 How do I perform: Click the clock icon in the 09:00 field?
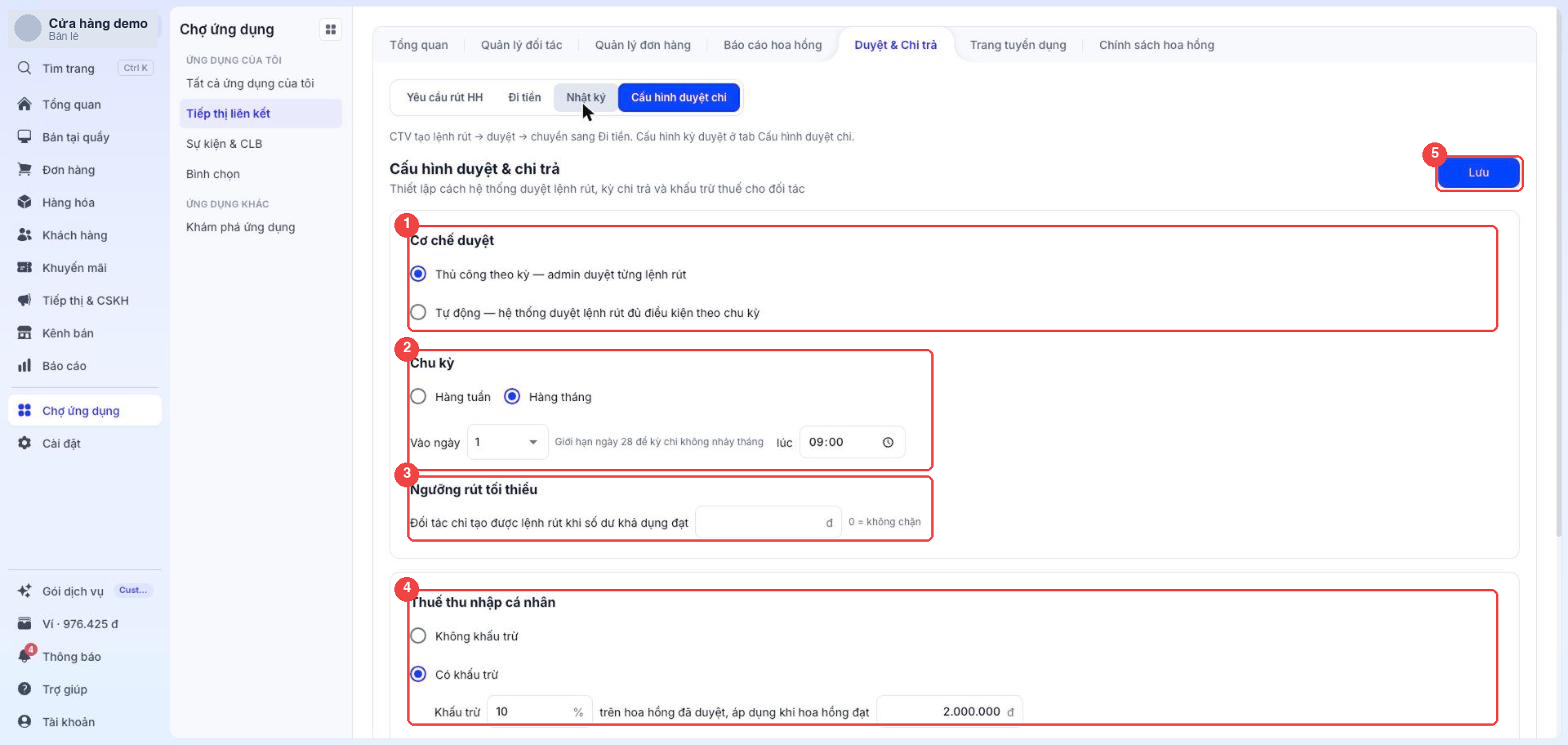[888, 443]
